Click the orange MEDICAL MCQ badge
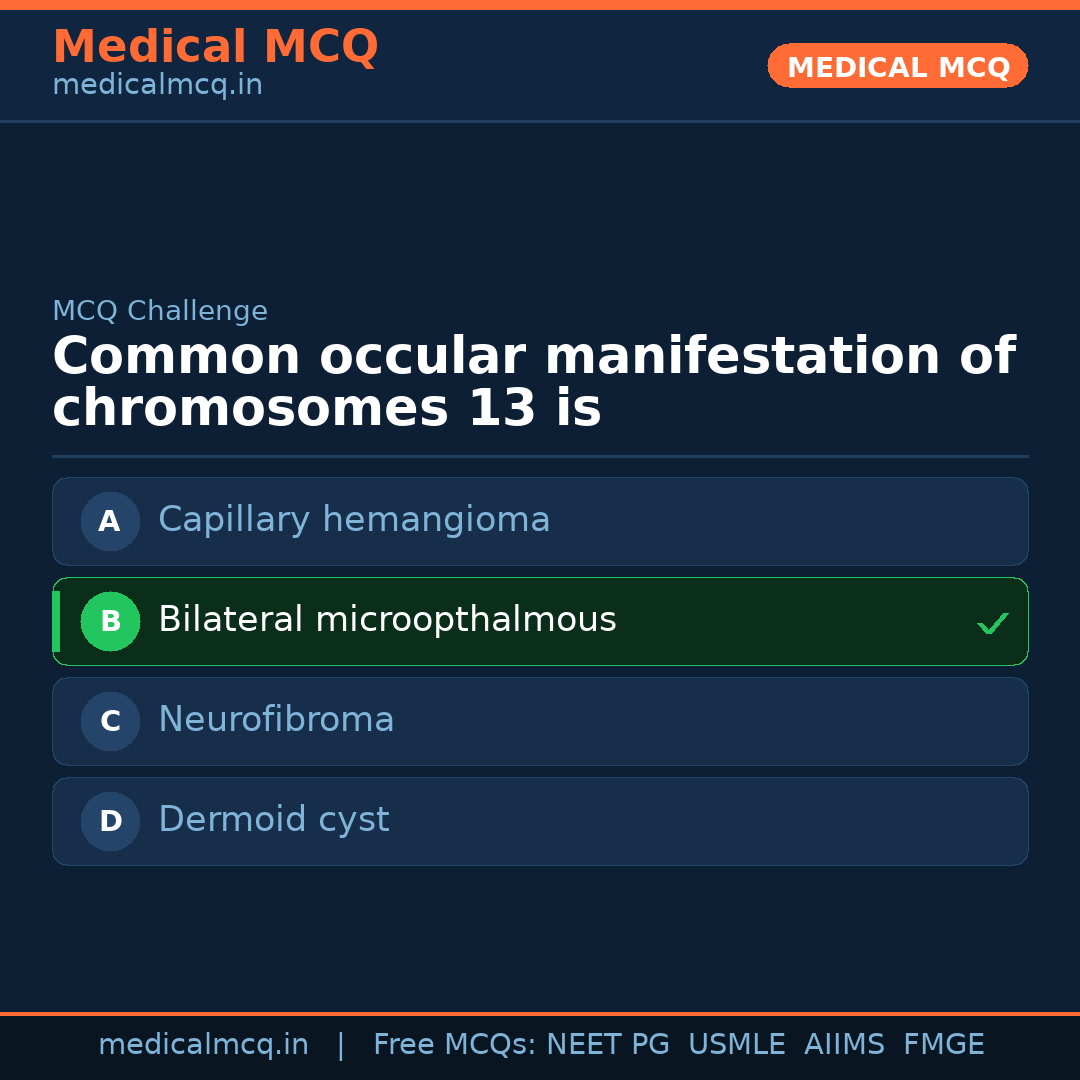The image size is (1080, 1080). point(897,67)
